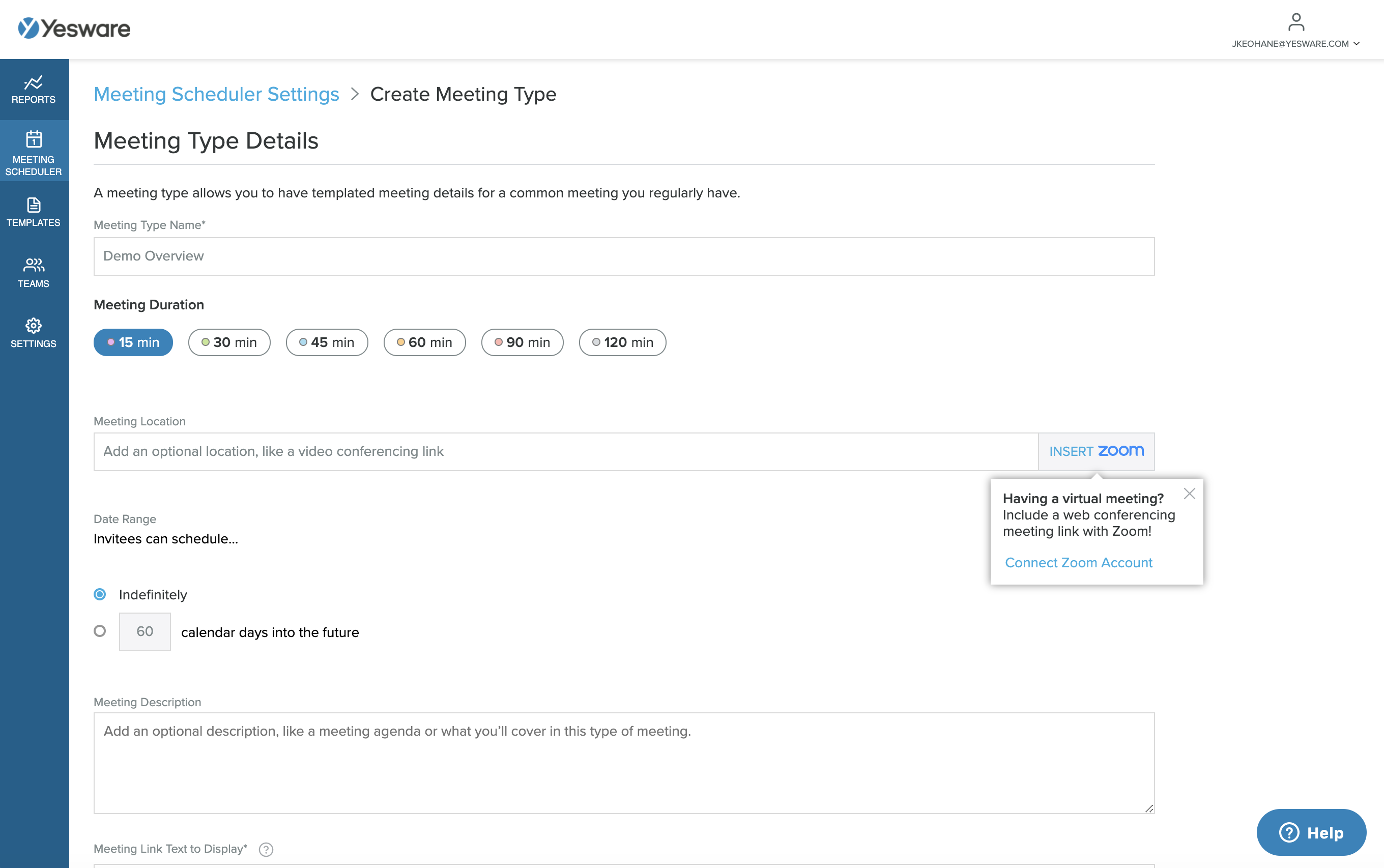Select the 45 min meeting duration

pos(326,342)
